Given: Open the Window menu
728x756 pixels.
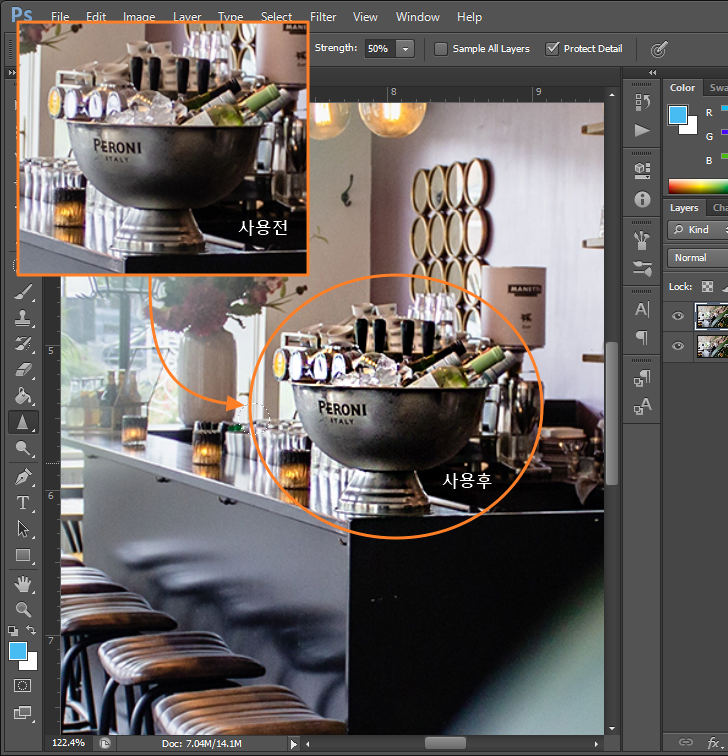Looking at the screenshot, I should coord(418,17).
